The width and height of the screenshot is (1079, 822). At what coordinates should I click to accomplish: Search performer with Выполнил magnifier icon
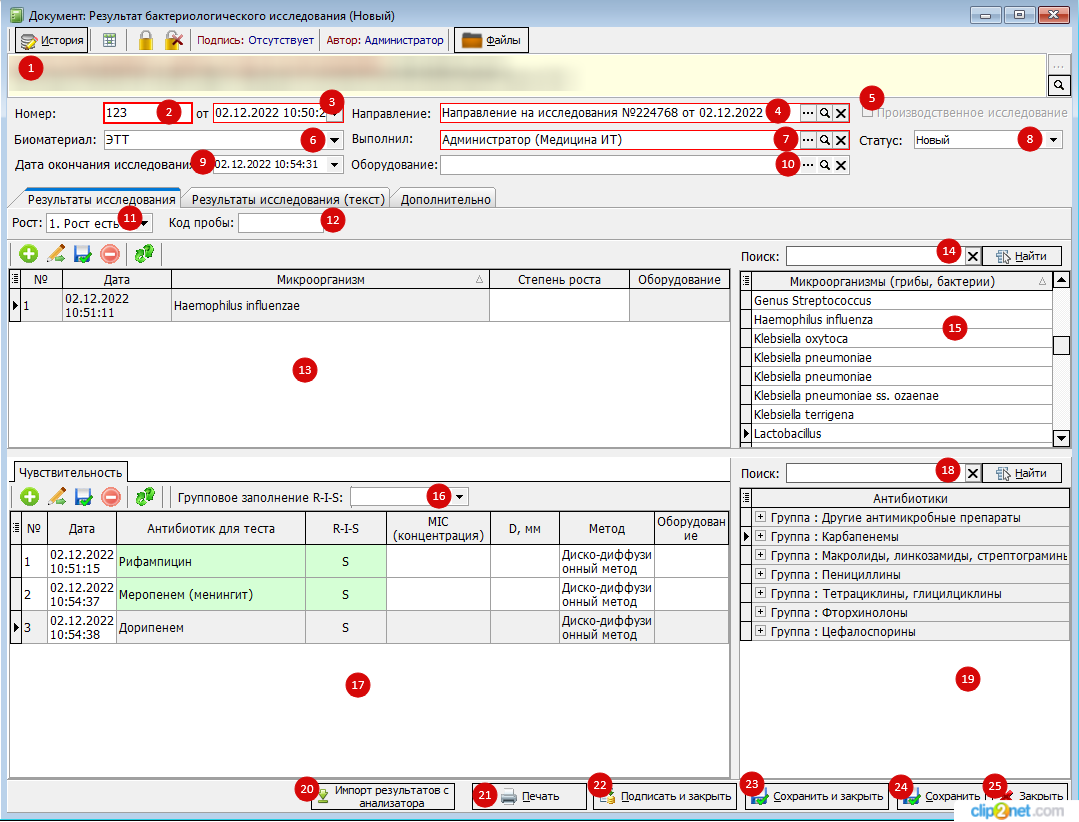[824, 140]
